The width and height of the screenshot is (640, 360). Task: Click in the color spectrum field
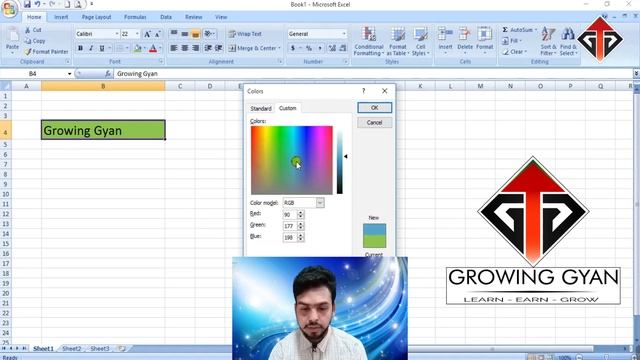click(x=291, y=160)
